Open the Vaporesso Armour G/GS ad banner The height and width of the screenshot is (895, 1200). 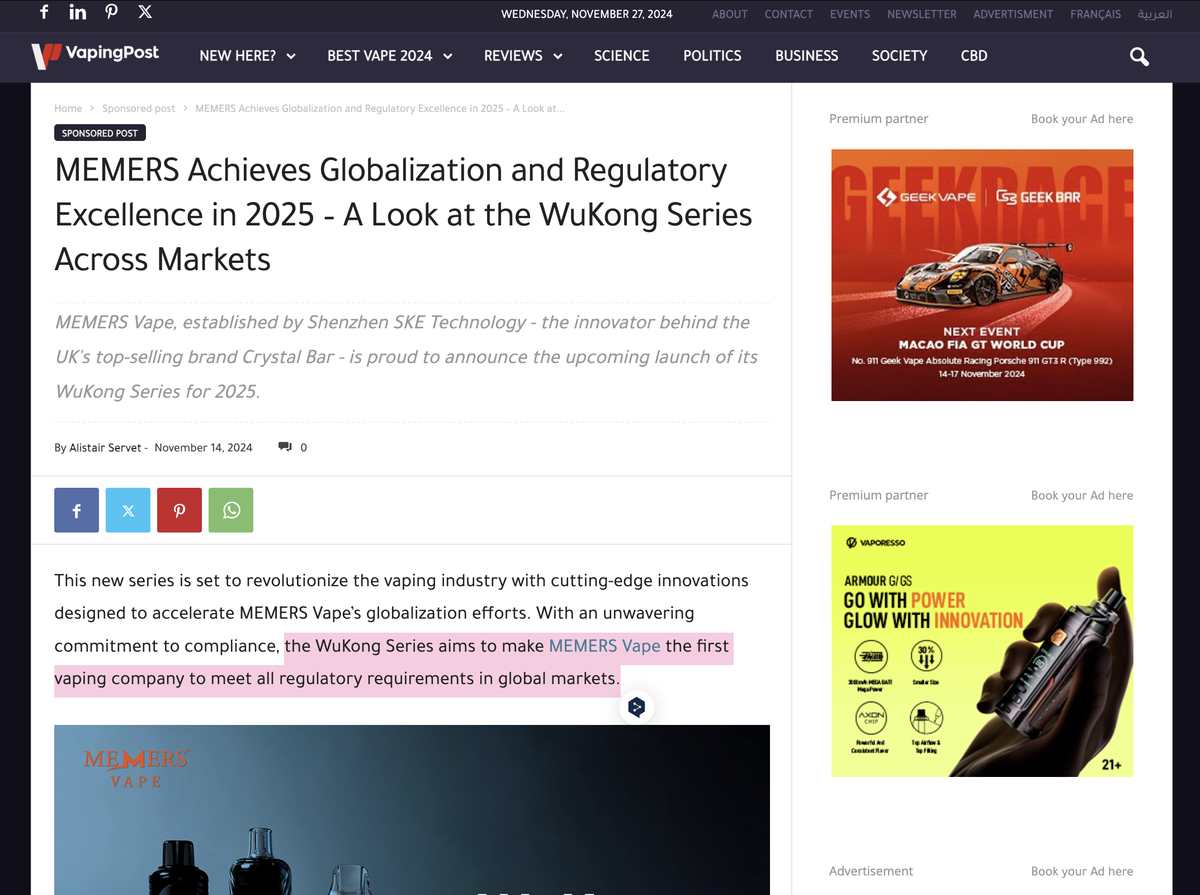coord(982,651)
